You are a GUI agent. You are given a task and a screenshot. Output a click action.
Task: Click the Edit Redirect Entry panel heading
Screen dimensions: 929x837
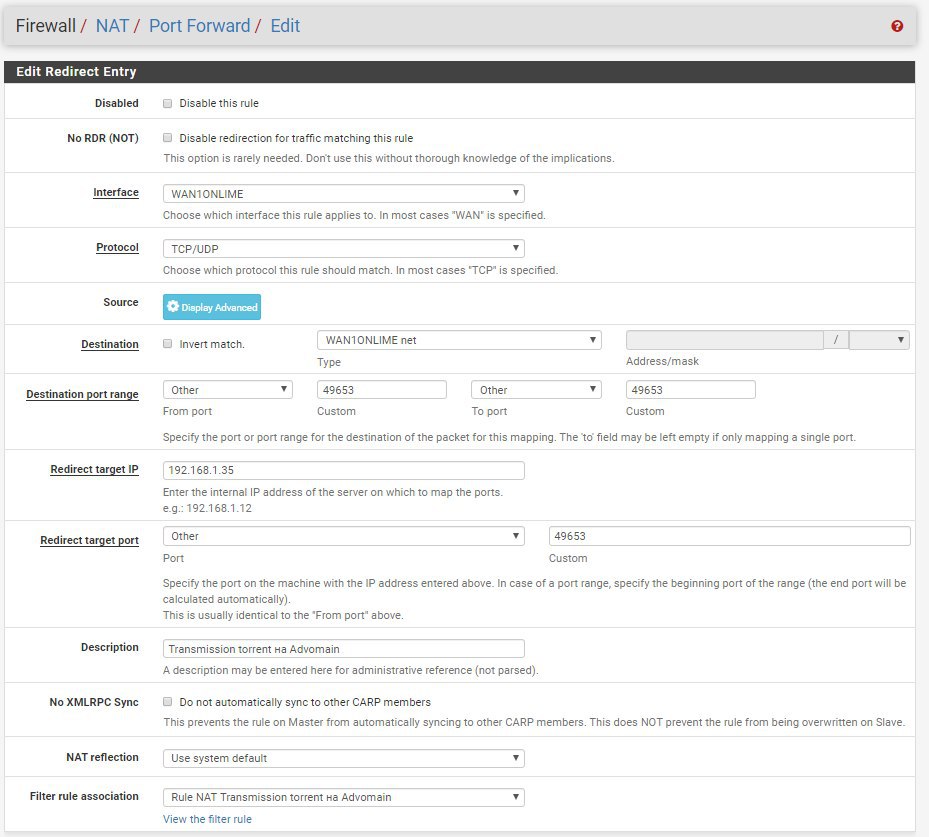(76, 72)
